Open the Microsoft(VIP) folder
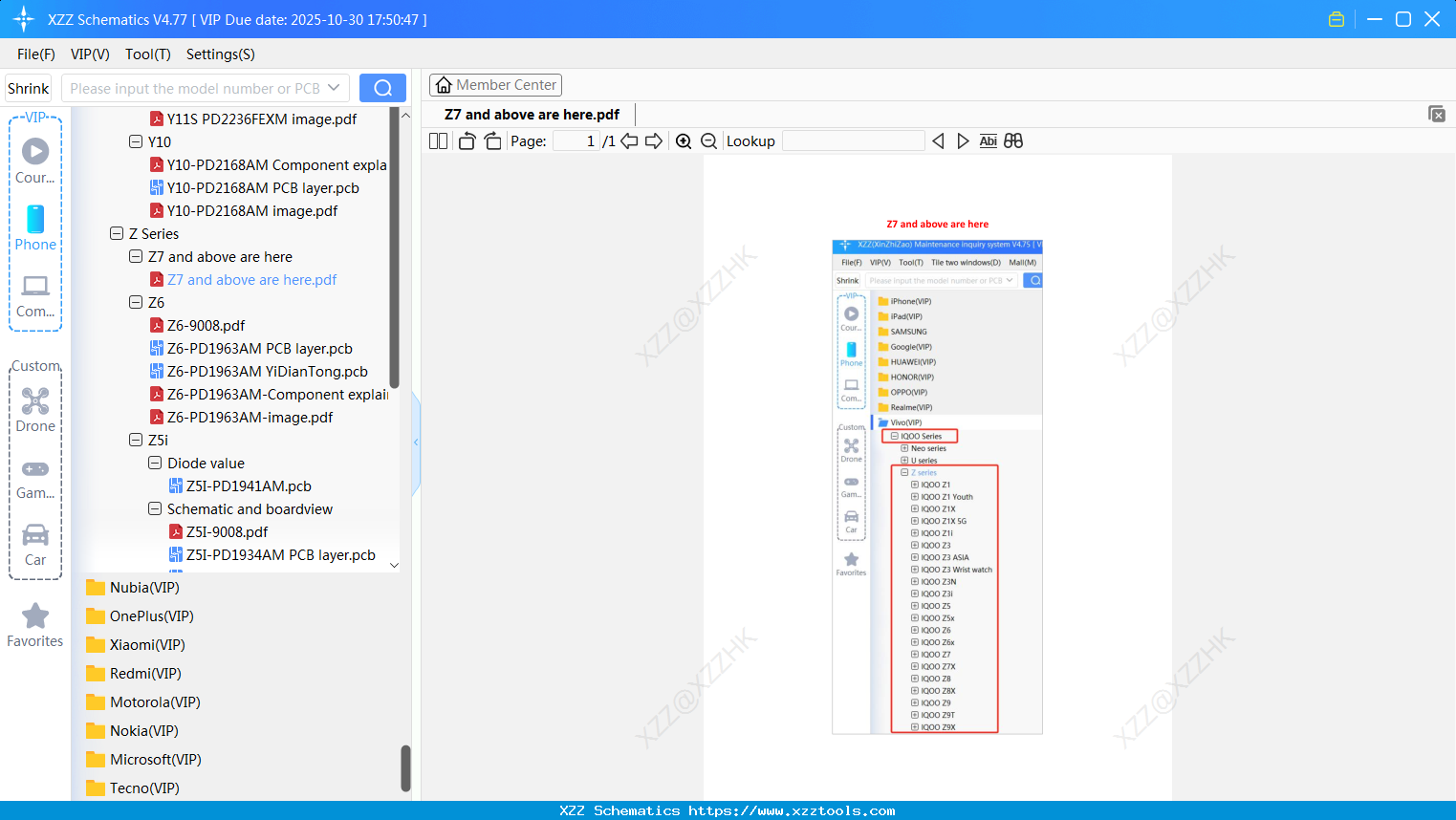The image size is (1456, 820). (155, 759)
